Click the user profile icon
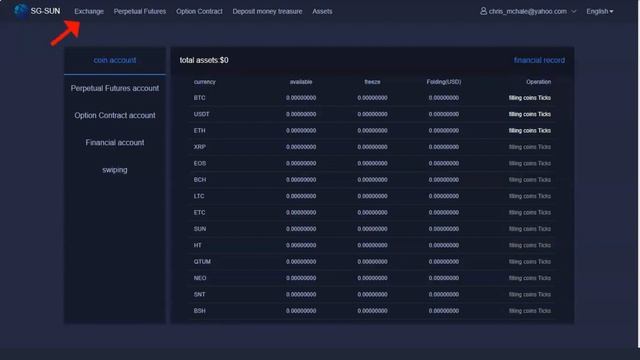The image size is (640, 360). tap(483, 11)
